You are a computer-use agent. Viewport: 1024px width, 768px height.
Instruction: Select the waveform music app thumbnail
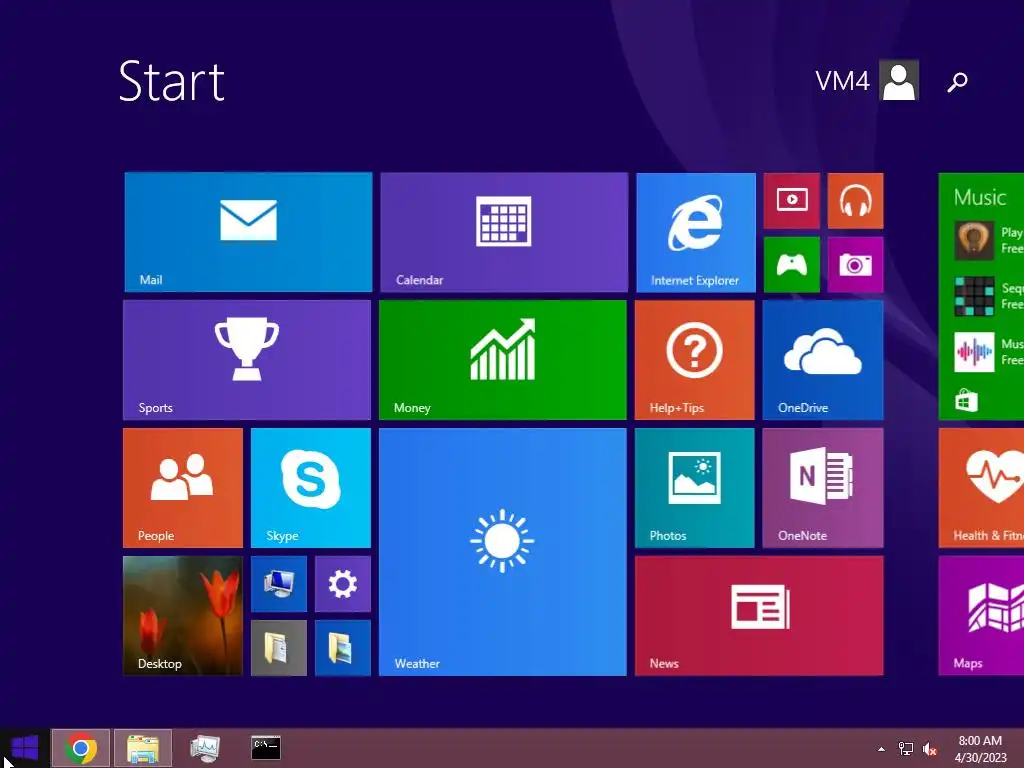[974, 352]
